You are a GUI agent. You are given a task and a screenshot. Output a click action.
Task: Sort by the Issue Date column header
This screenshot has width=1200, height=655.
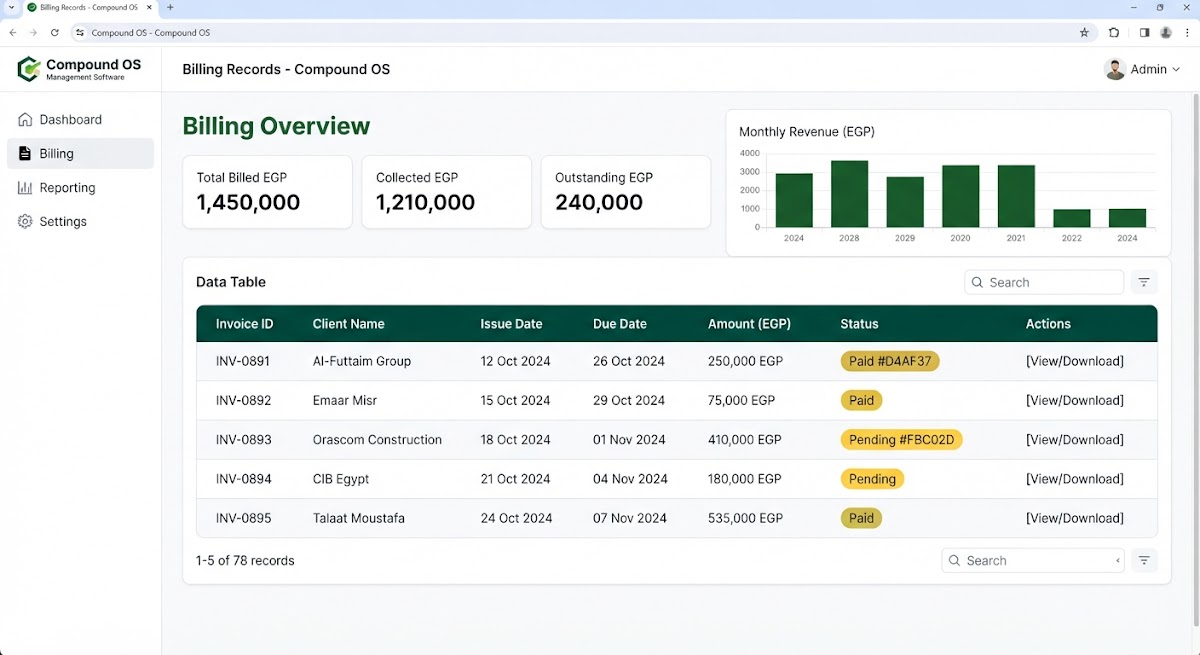tap(511, 324)
